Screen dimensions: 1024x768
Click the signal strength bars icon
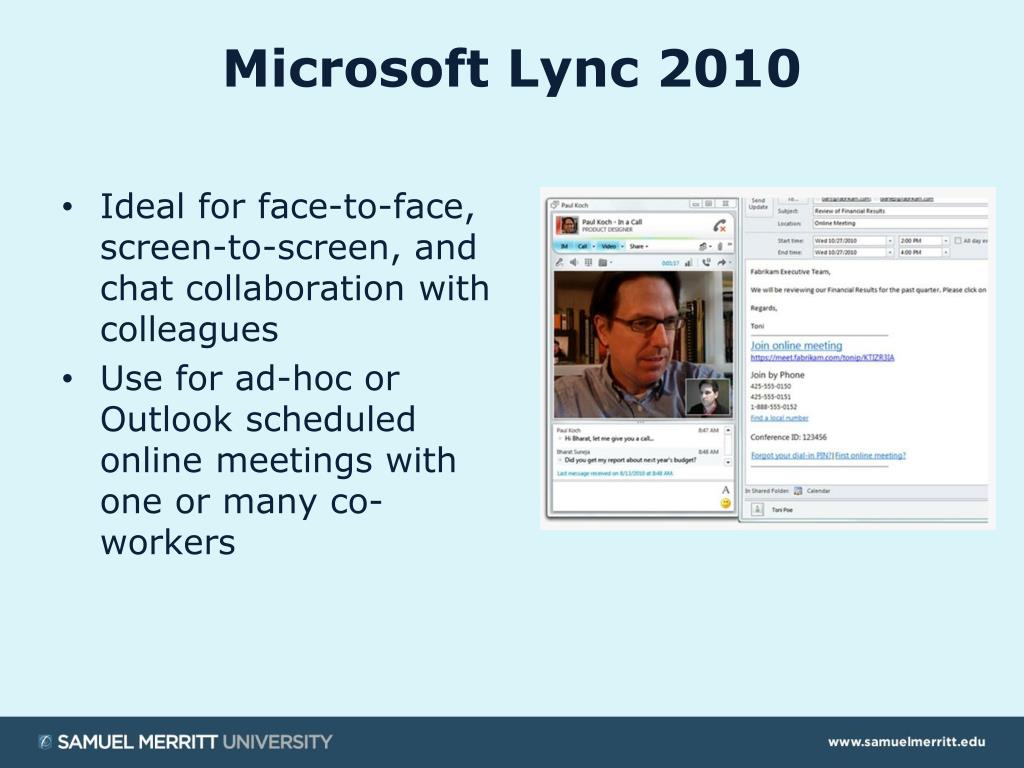coord(688,263)
